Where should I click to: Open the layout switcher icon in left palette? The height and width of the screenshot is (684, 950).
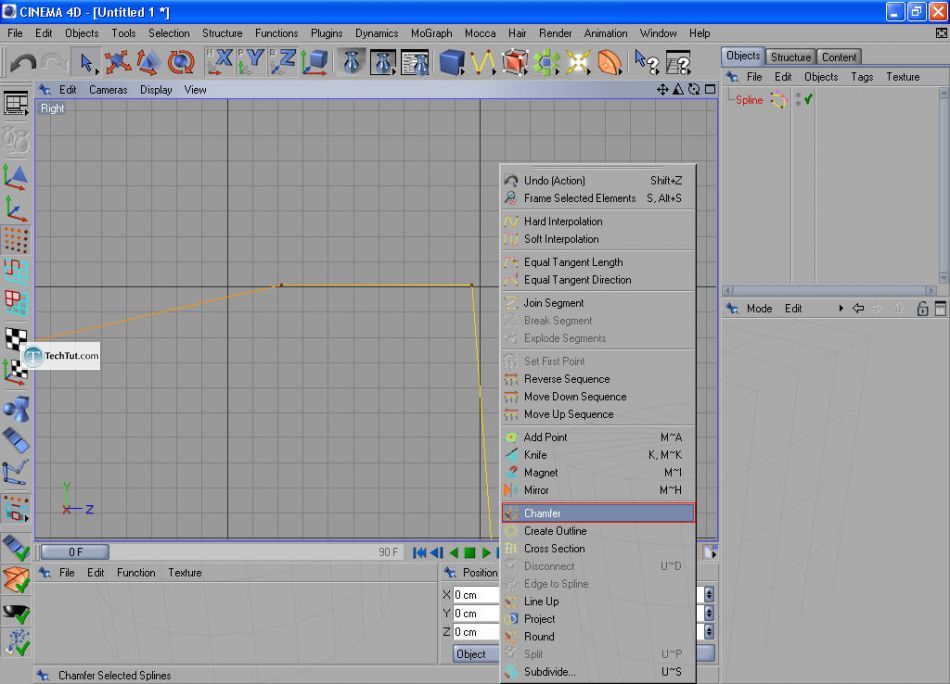(16, 104)
